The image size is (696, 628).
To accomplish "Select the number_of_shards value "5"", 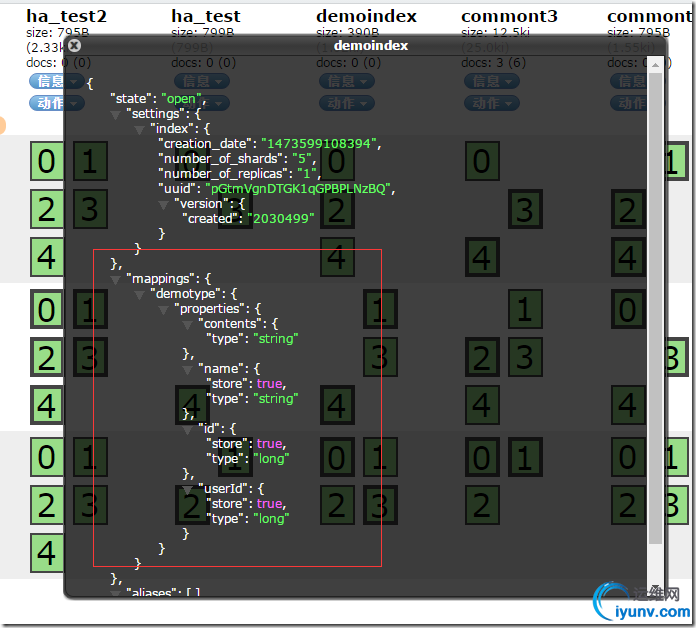I will [x=303, y=158].
